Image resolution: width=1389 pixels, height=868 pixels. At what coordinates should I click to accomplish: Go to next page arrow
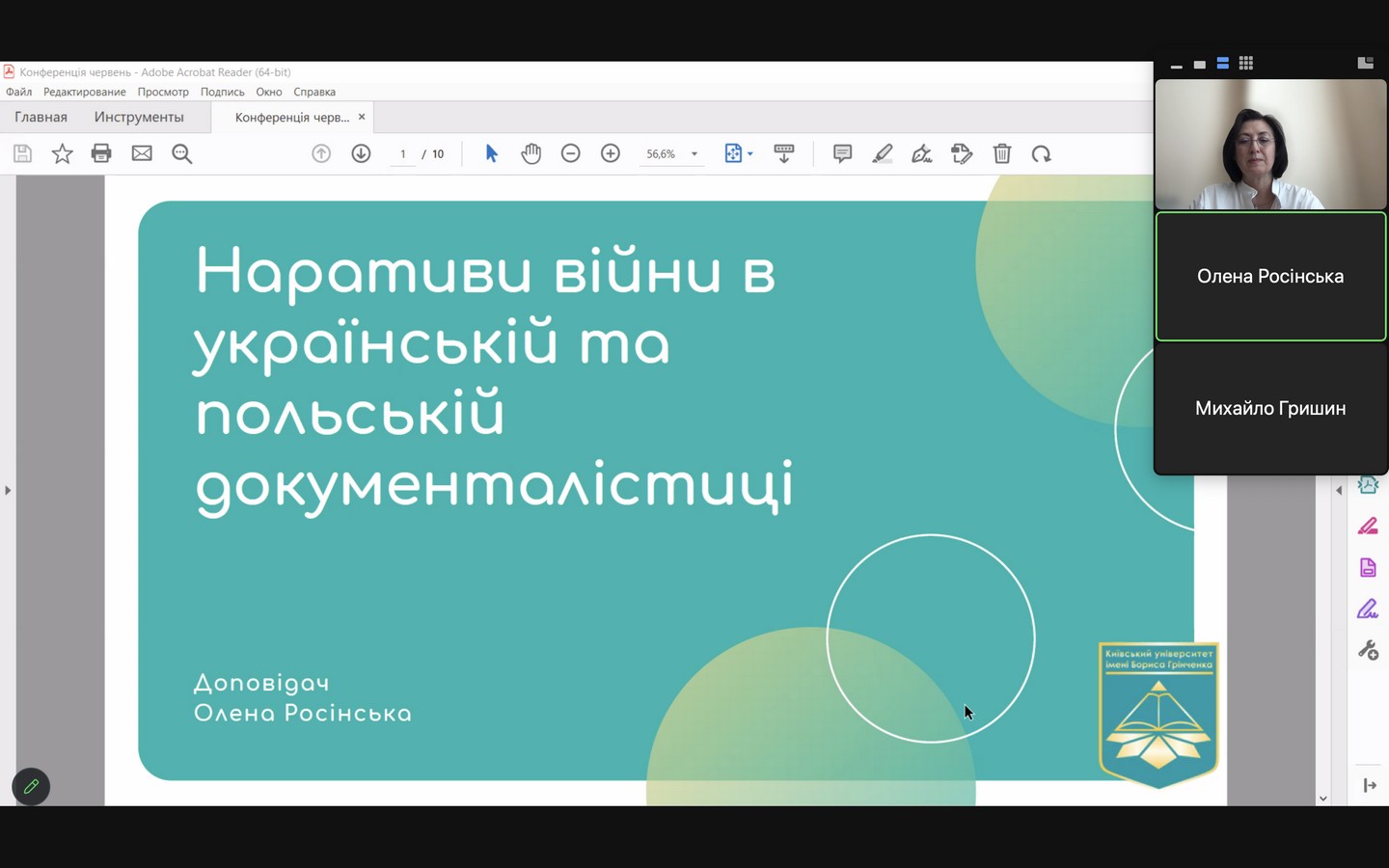click(361, 153)
